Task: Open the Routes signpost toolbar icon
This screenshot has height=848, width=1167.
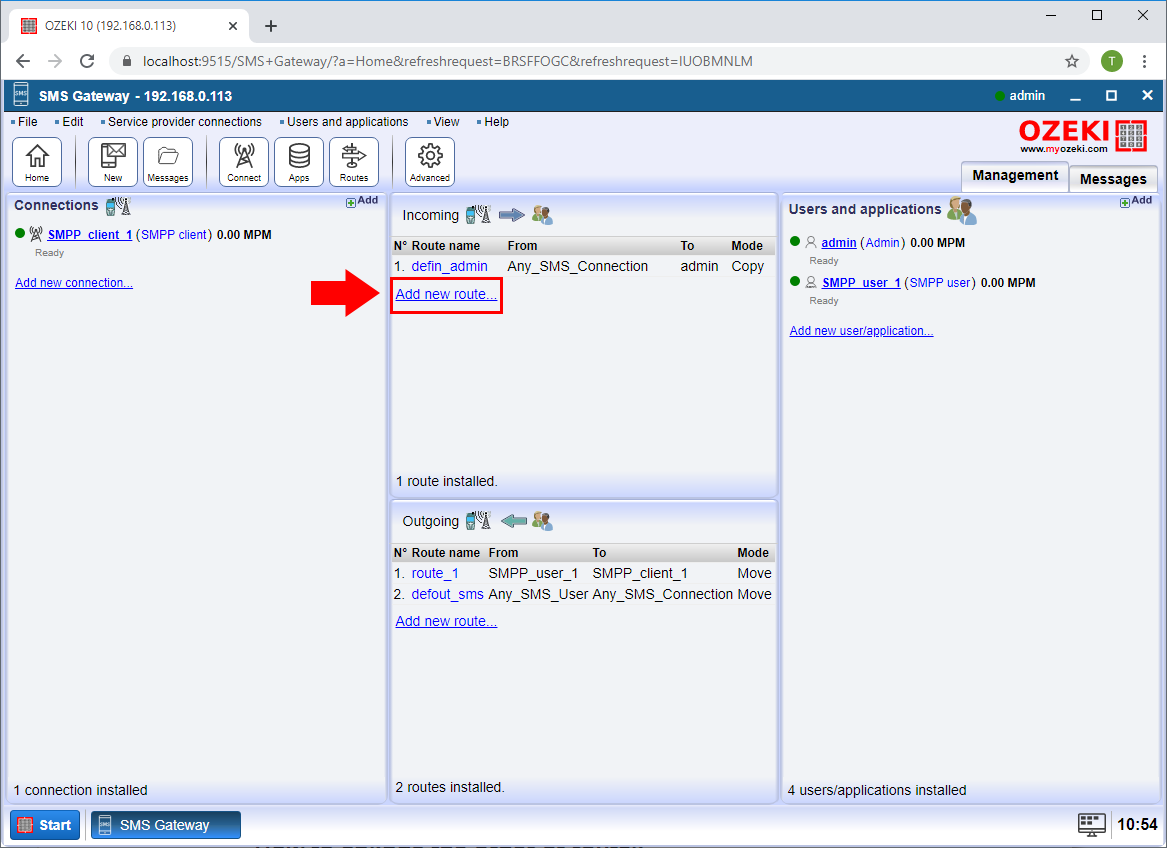Action: pos(354,162)
